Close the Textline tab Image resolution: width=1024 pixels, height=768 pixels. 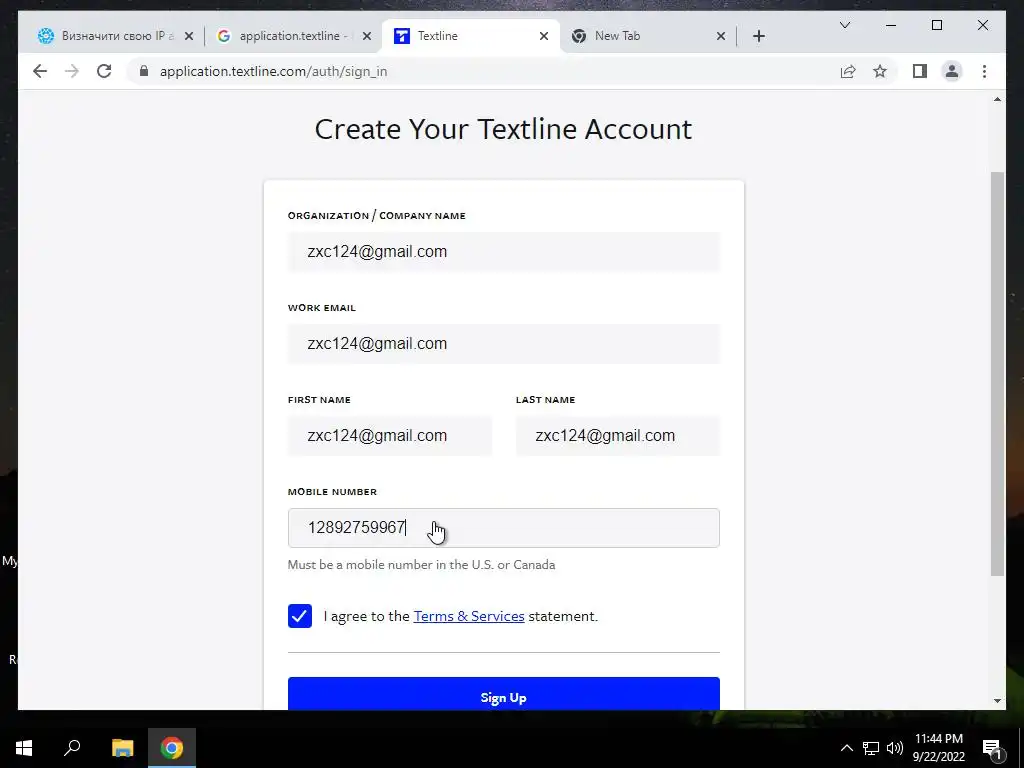click(543, 36)
